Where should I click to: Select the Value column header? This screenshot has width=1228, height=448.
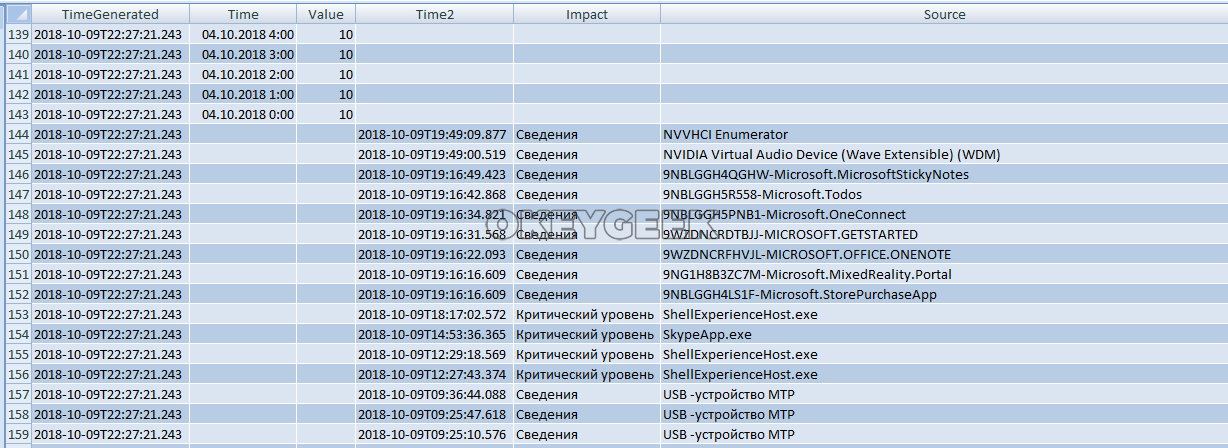click(325, 15)
